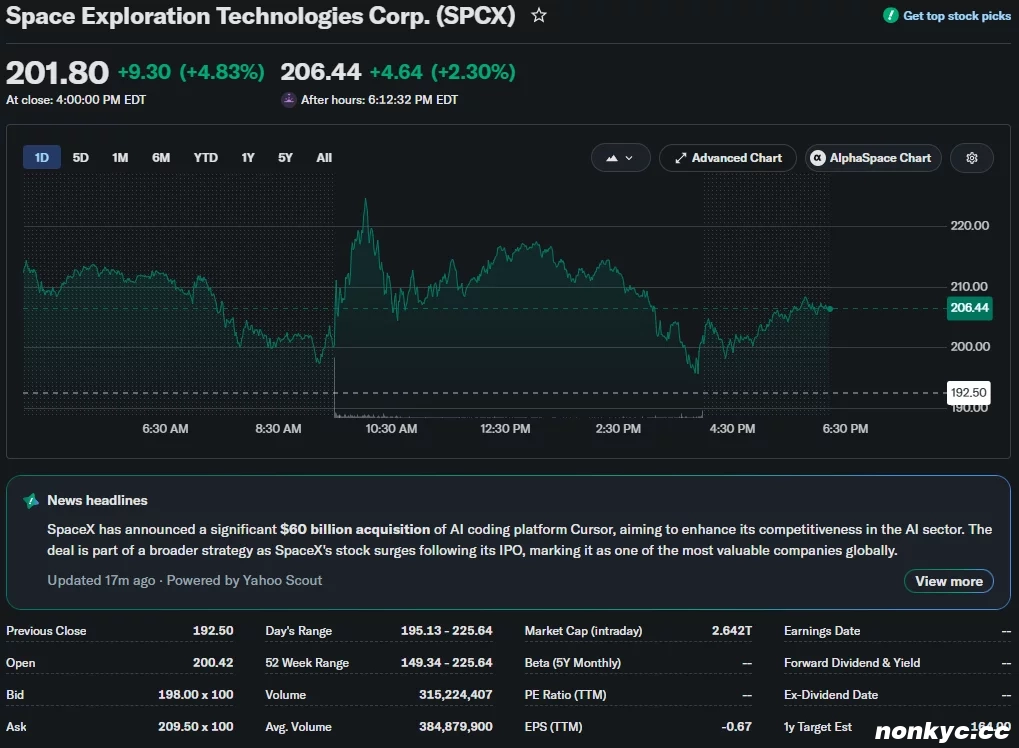
Task: Click the Space Exploration Technologies Corp. title
Action: click(261, 16)
